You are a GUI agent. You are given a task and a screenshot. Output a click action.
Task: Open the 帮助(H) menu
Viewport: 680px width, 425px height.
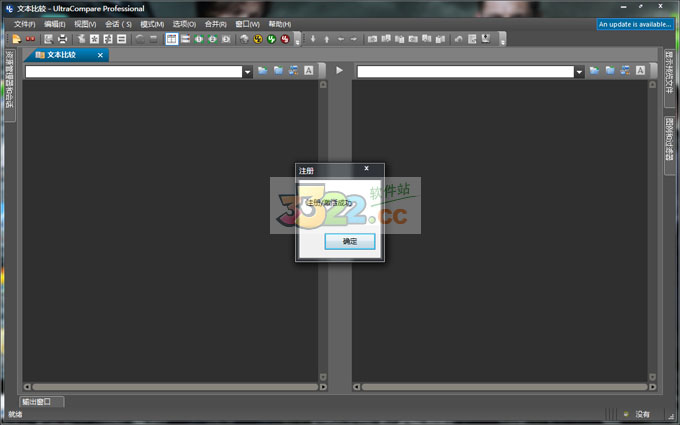(280, 24)
